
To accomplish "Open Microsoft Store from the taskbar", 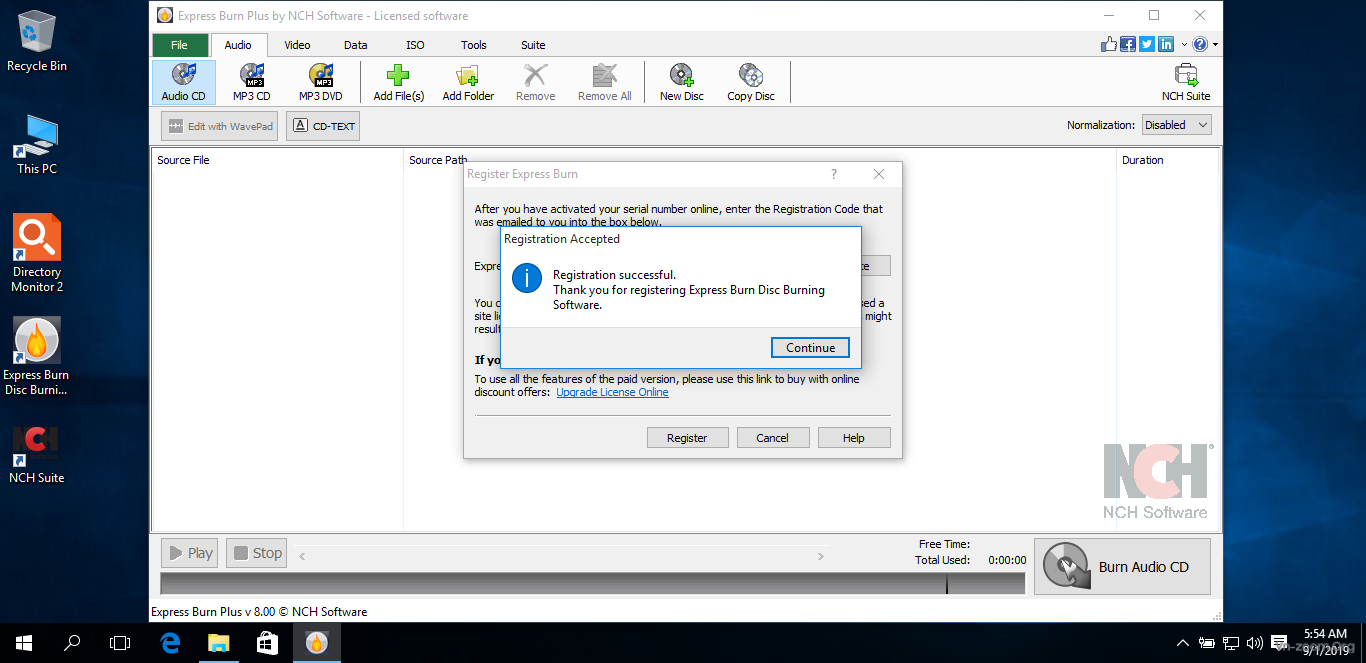I will click(267, 643).
